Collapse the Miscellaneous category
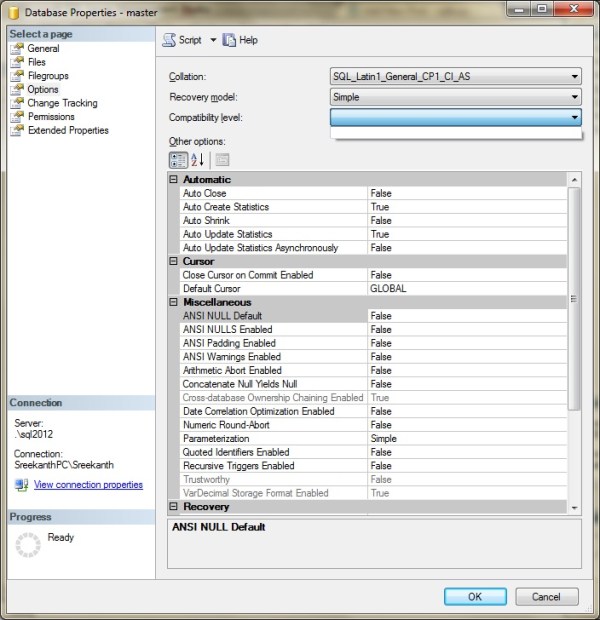 pos(174,302)
